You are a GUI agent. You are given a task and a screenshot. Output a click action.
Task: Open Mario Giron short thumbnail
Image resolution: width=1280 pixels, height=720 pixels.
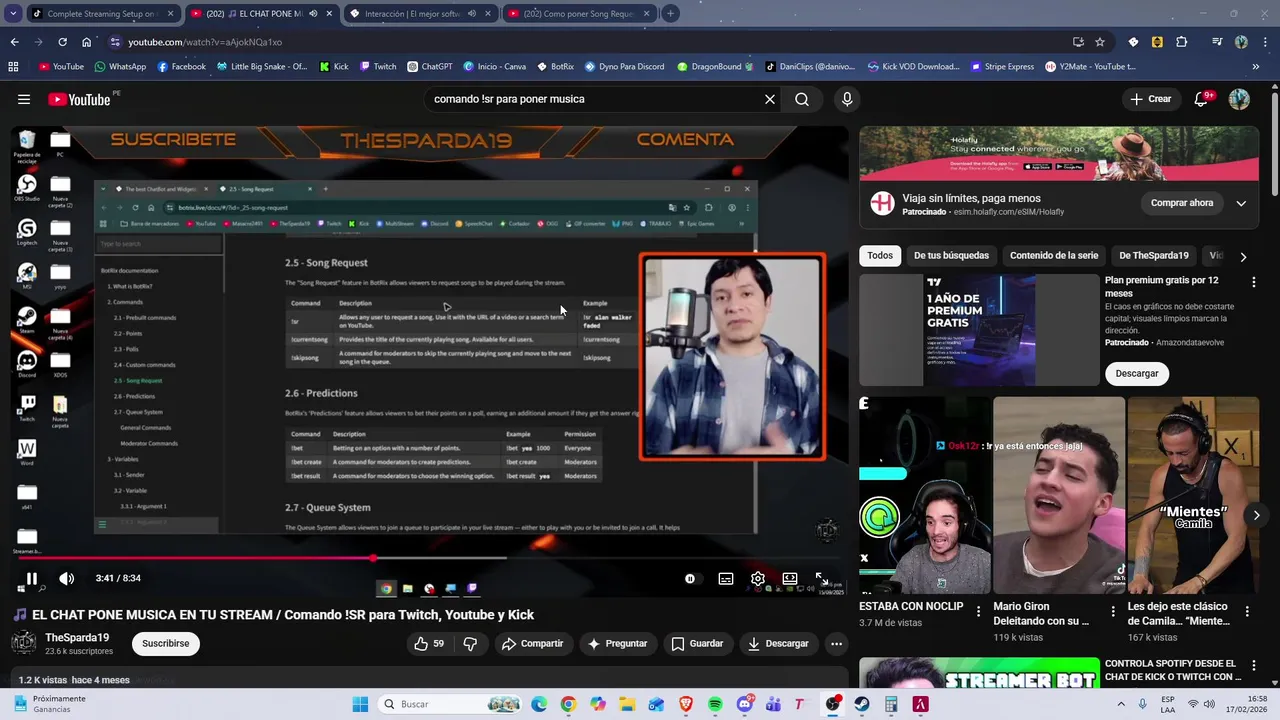point(1059,495)
